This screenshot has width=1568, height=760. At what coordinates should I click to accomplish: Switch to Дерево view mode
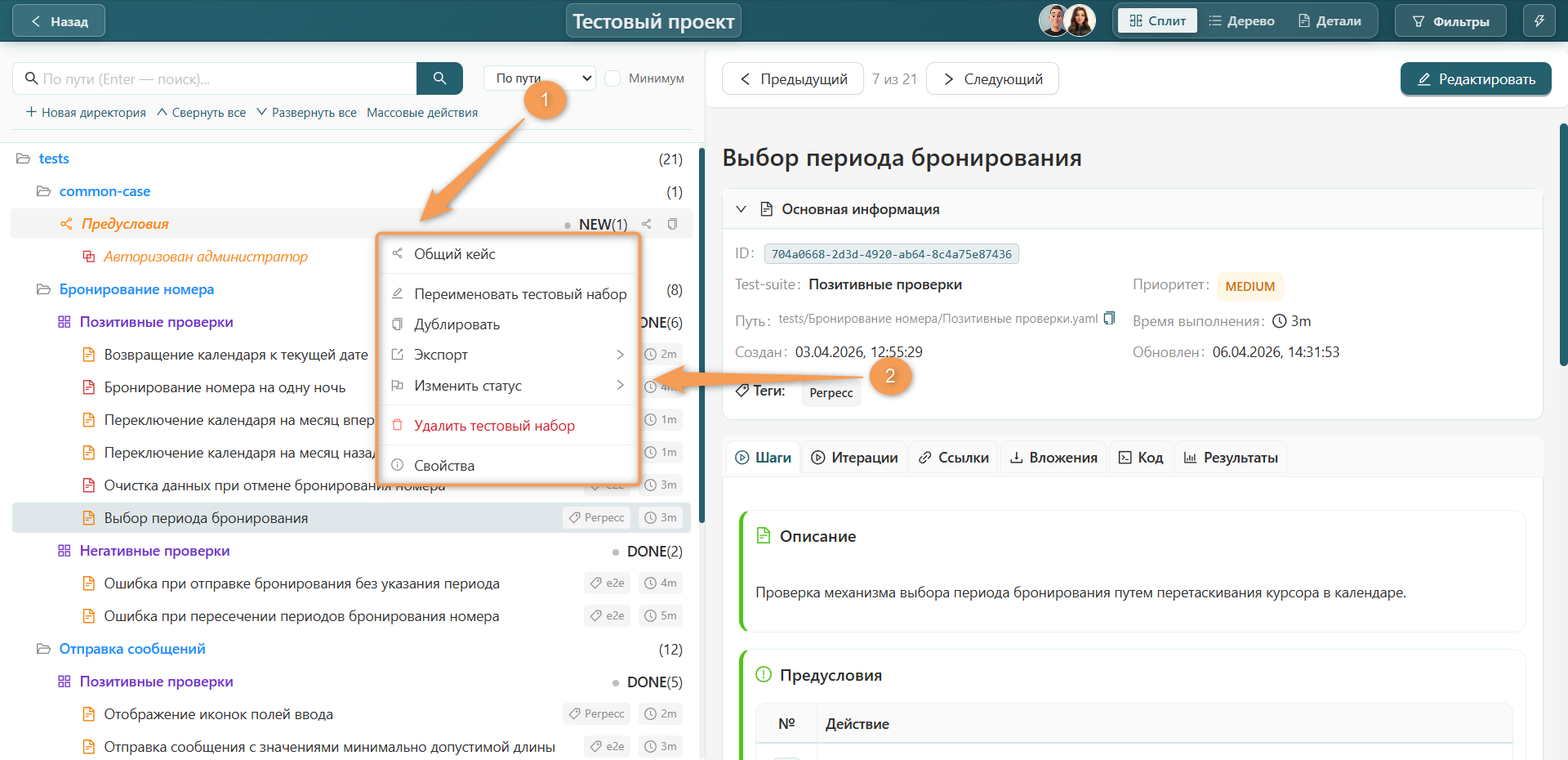click(1241, 21)
